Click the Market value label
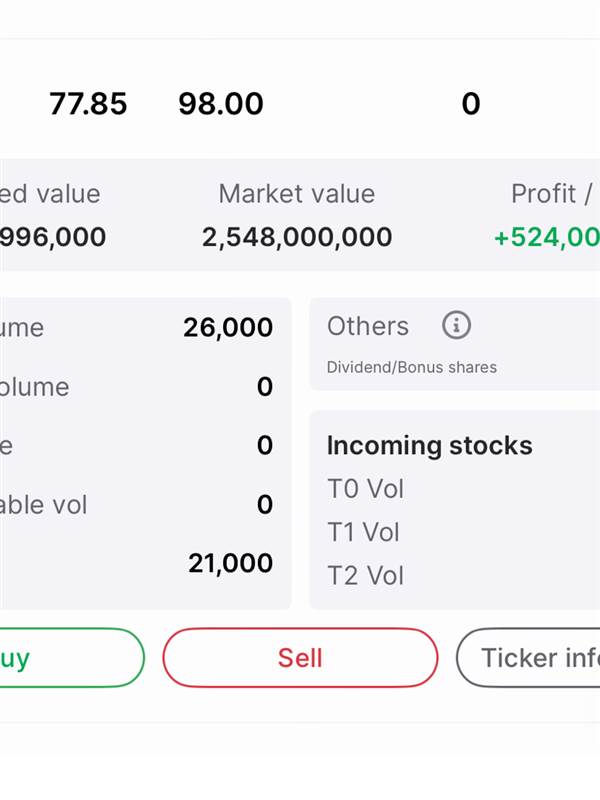600x800 pixels. point(296,194)
